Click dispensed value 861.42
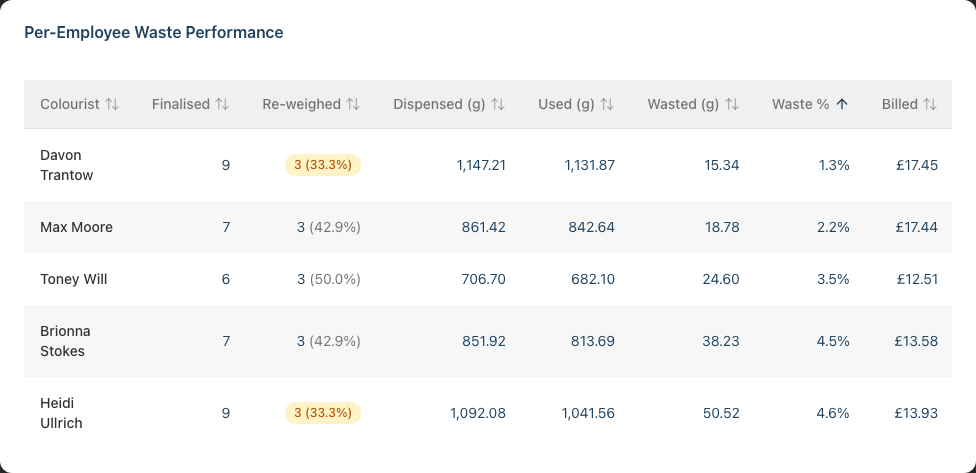Viewport: 976px width, 473px height. tap(484, 227)
